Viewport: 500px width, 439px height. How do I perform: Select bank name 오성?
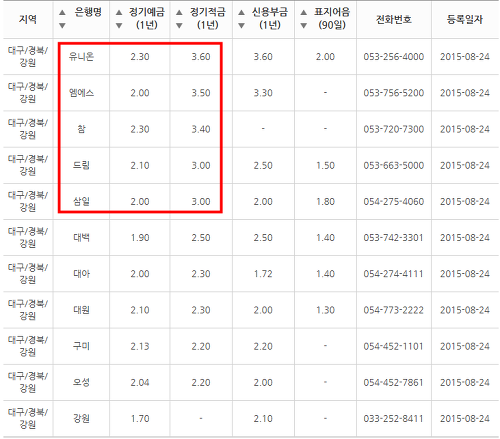point(81,382)
